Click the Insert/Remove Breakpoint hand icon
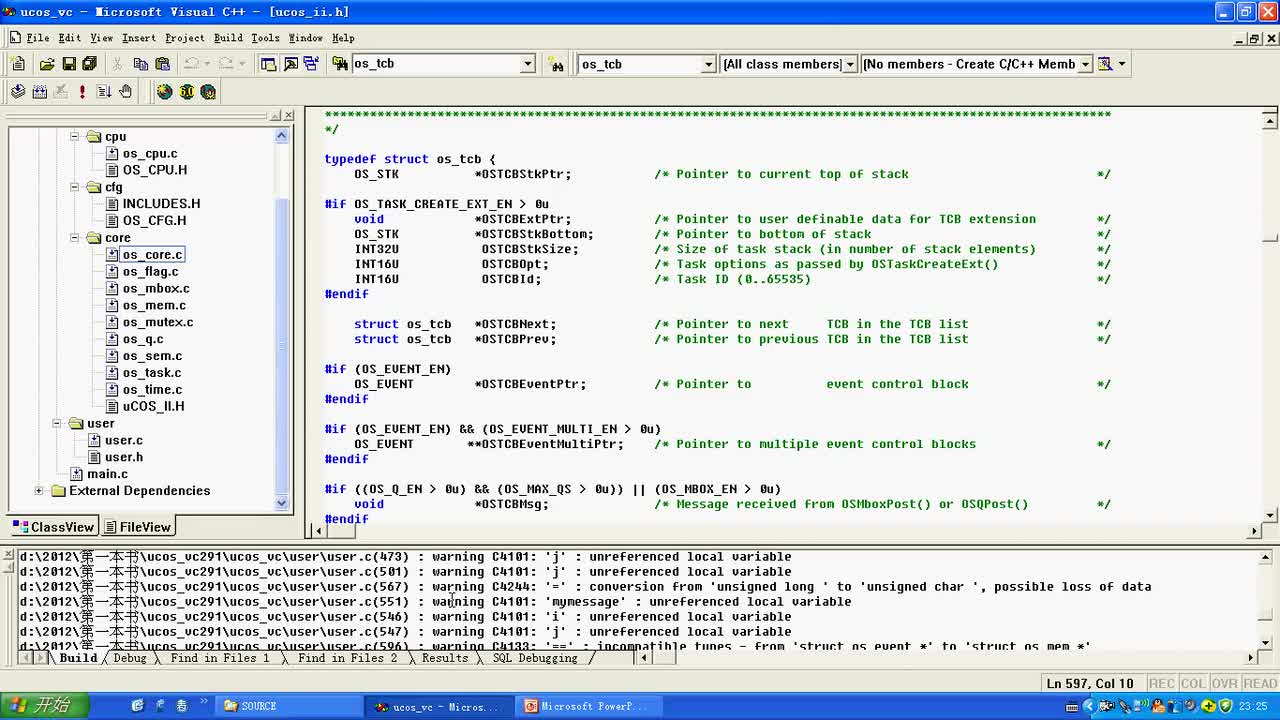Viewport: 1280px width, 720px height. (126, 91)
